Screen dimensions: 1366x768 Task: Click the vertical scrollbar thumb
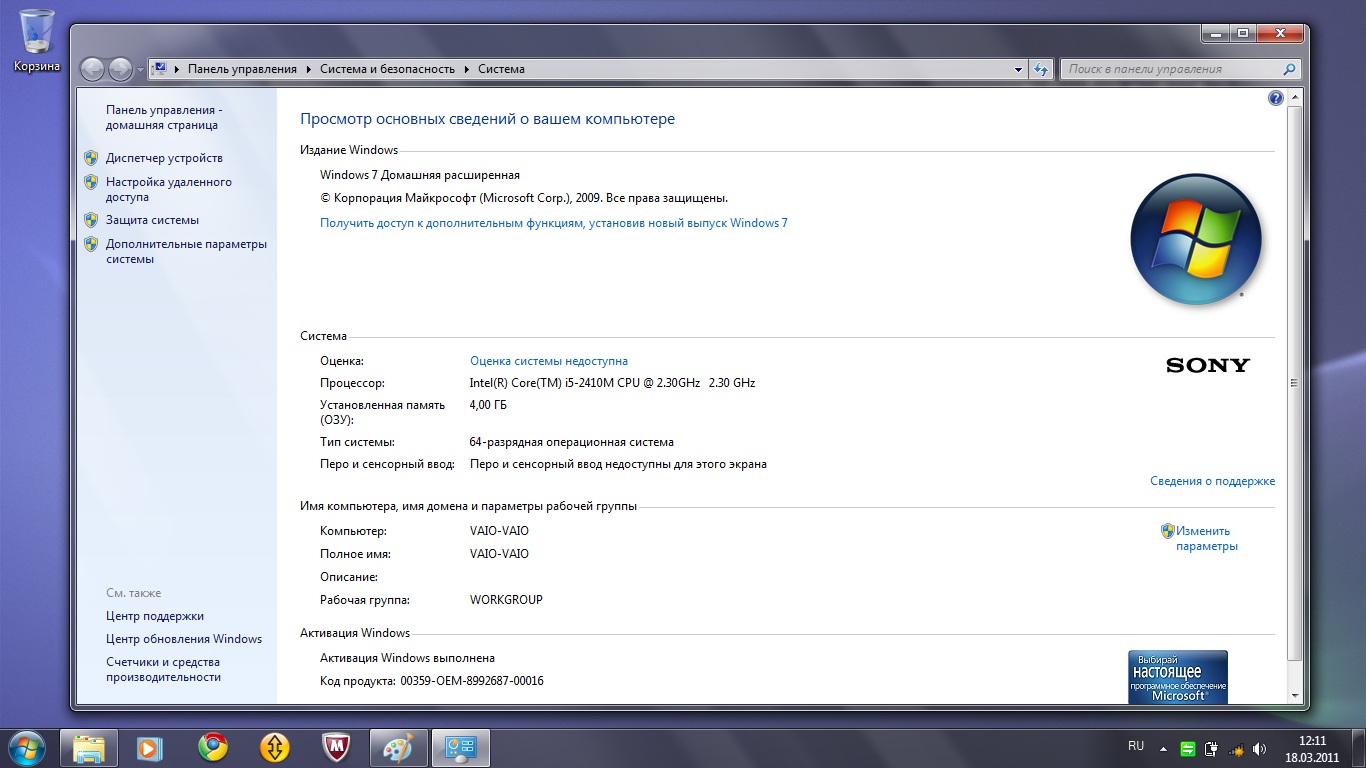(x=1294, y=383)
